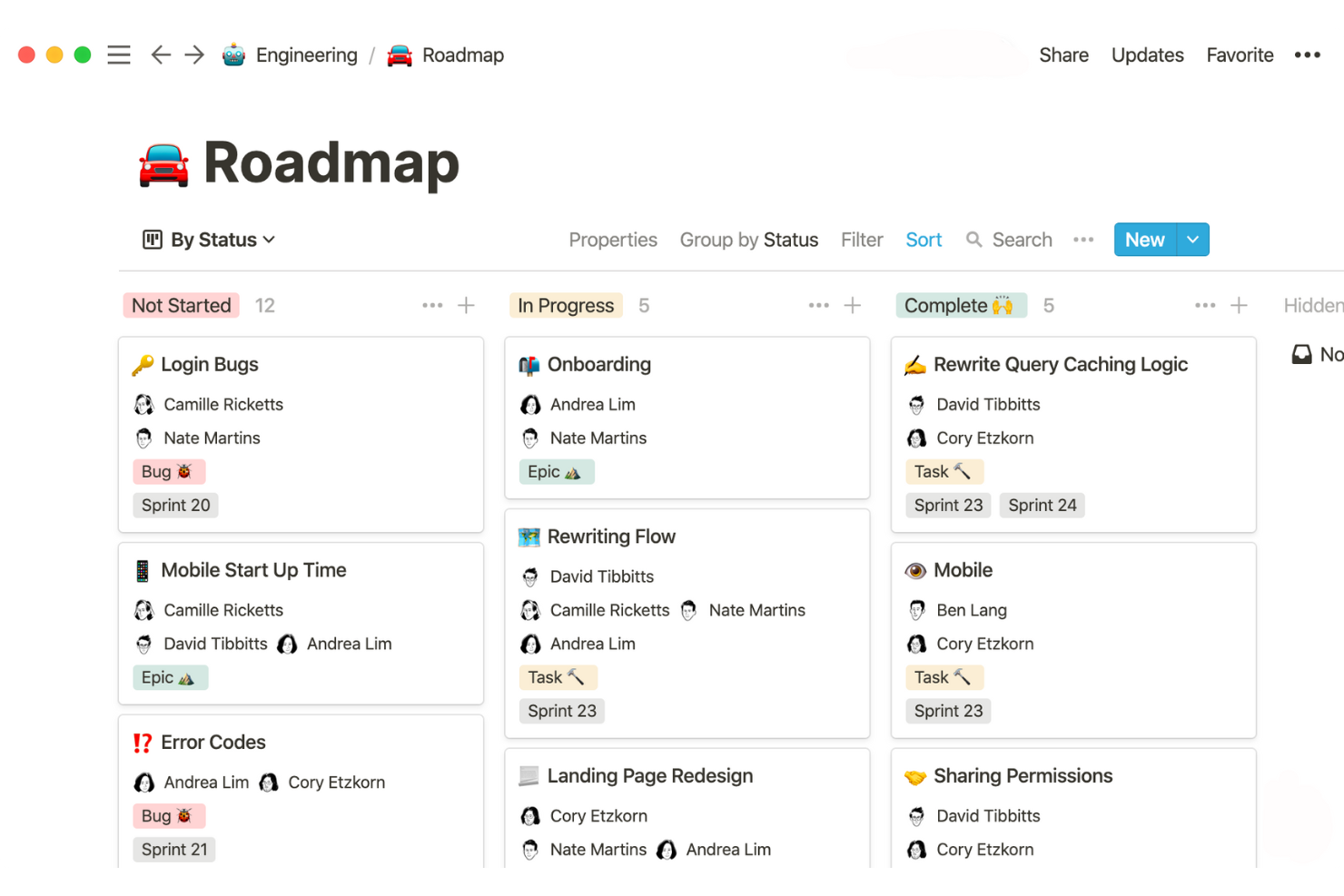Add a card to the Complete column

1239,306
